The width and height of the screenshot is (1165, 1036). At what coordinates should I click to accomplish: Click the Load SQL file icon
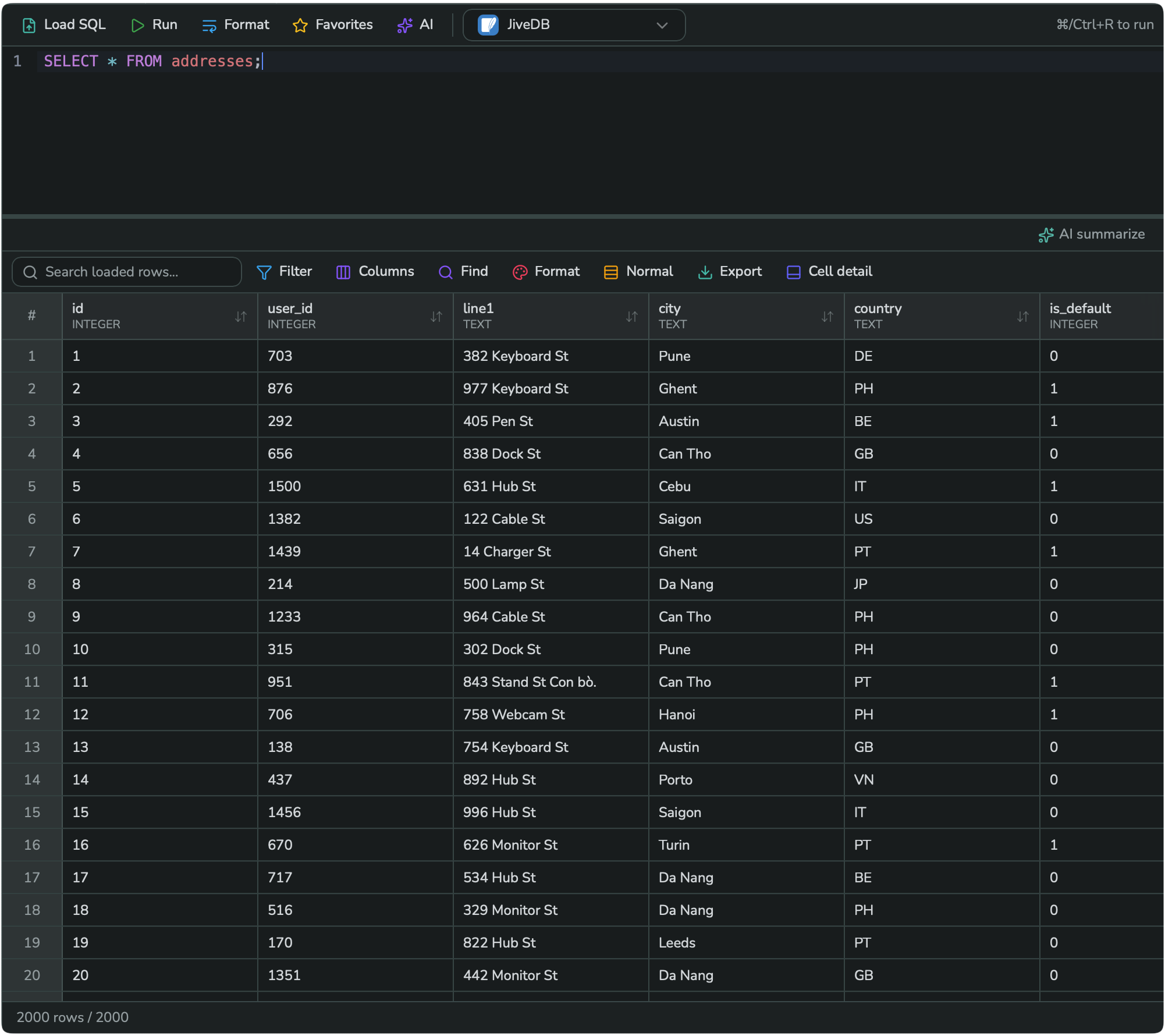pos(29,25)
